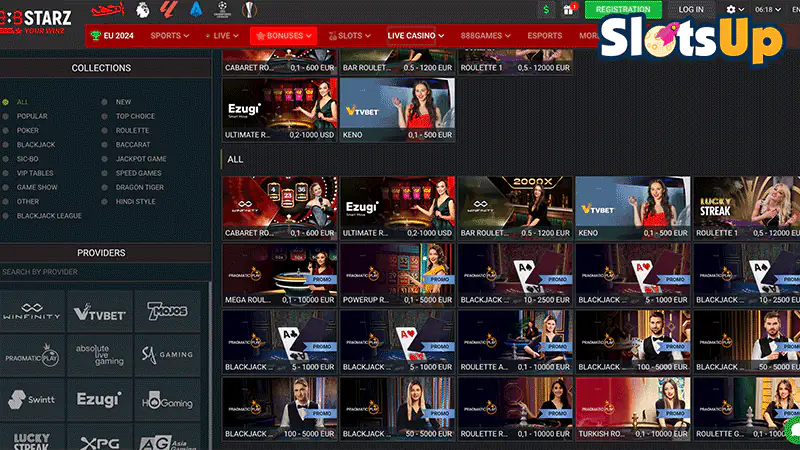Open the 888Starz logo home link

35,22
